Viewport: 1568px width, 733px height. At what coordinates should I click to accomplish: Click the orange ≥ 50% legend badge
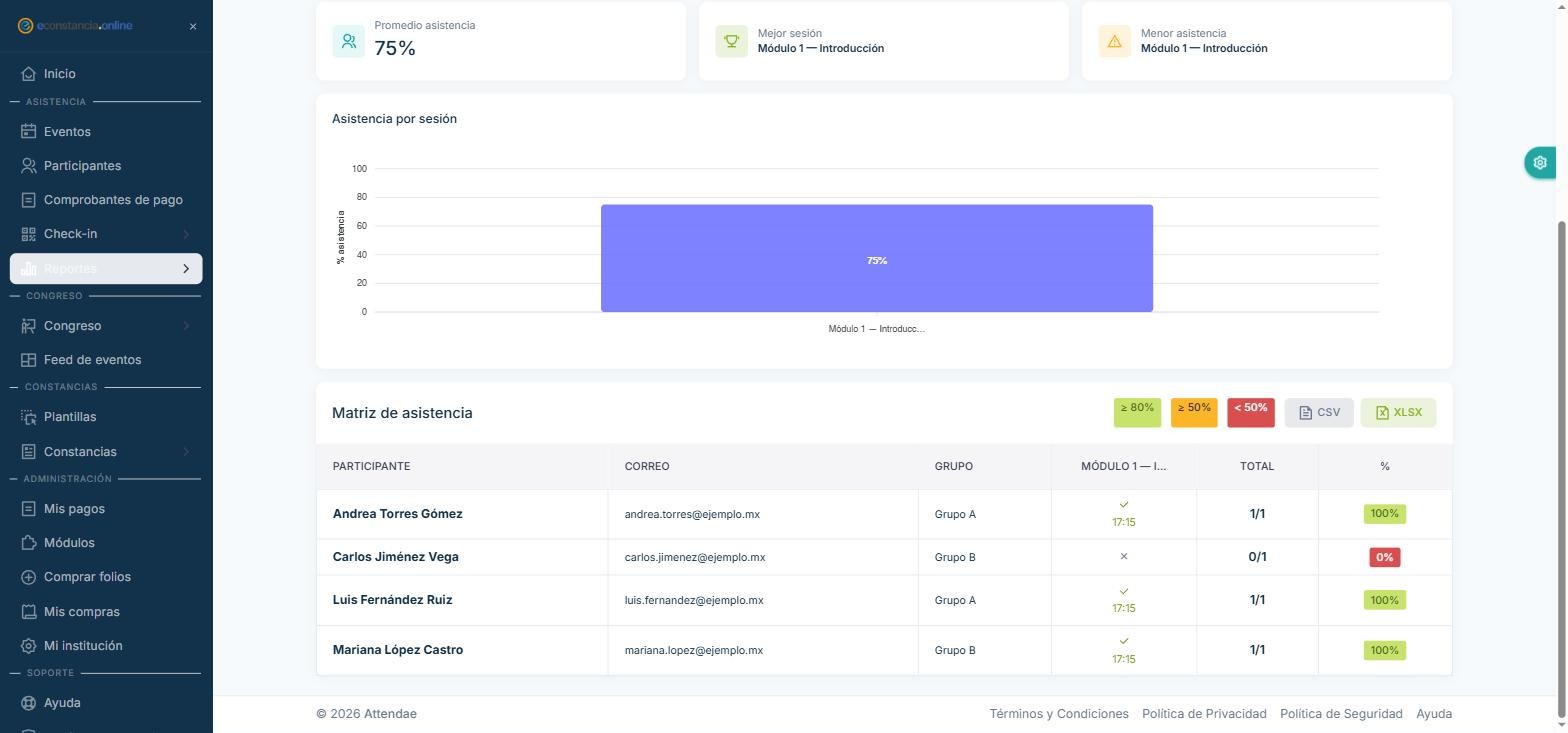click(1194, 413)
